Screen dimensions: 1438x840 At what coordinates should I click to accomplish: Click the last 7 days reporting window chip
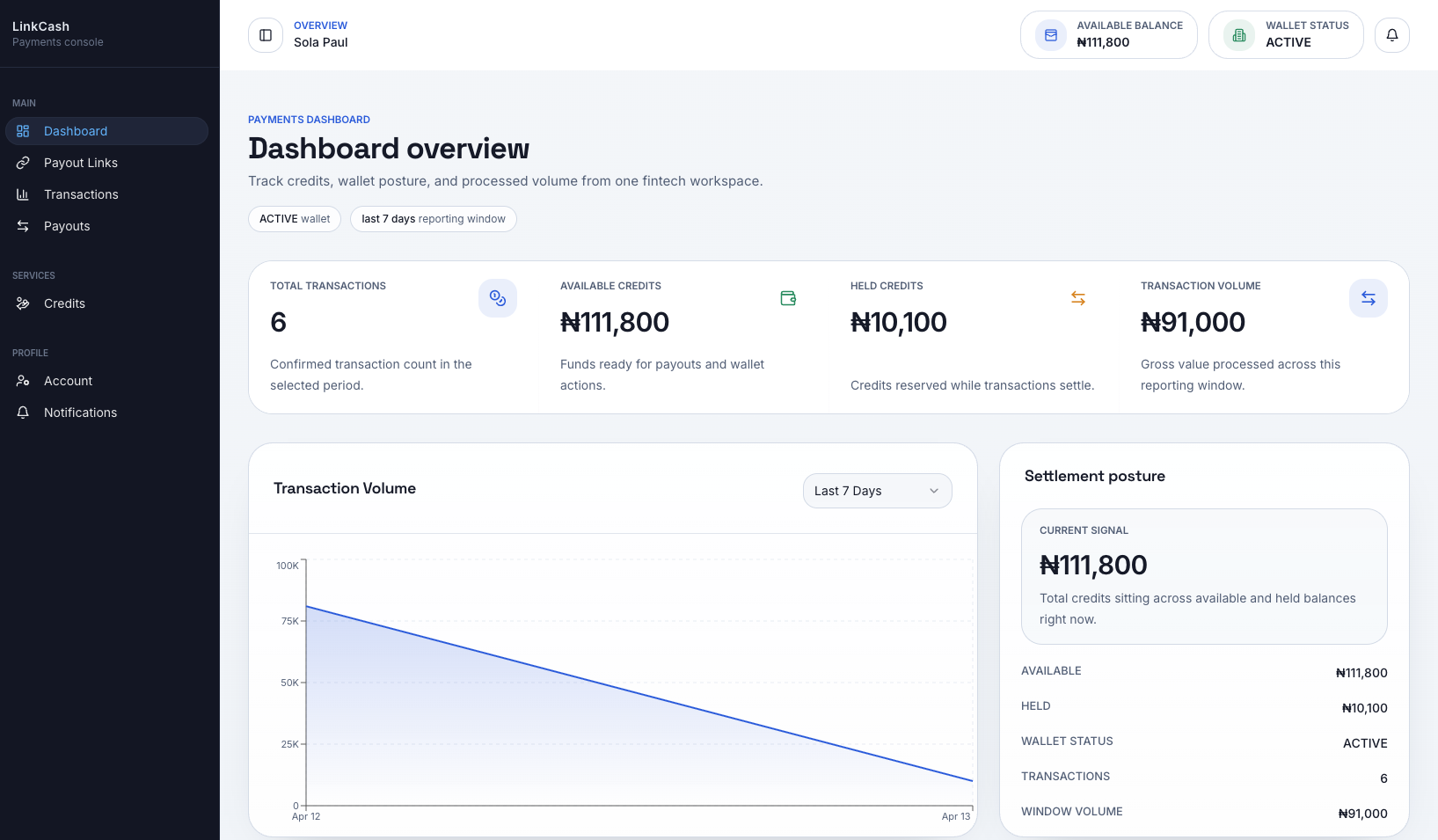click(433, 219)
